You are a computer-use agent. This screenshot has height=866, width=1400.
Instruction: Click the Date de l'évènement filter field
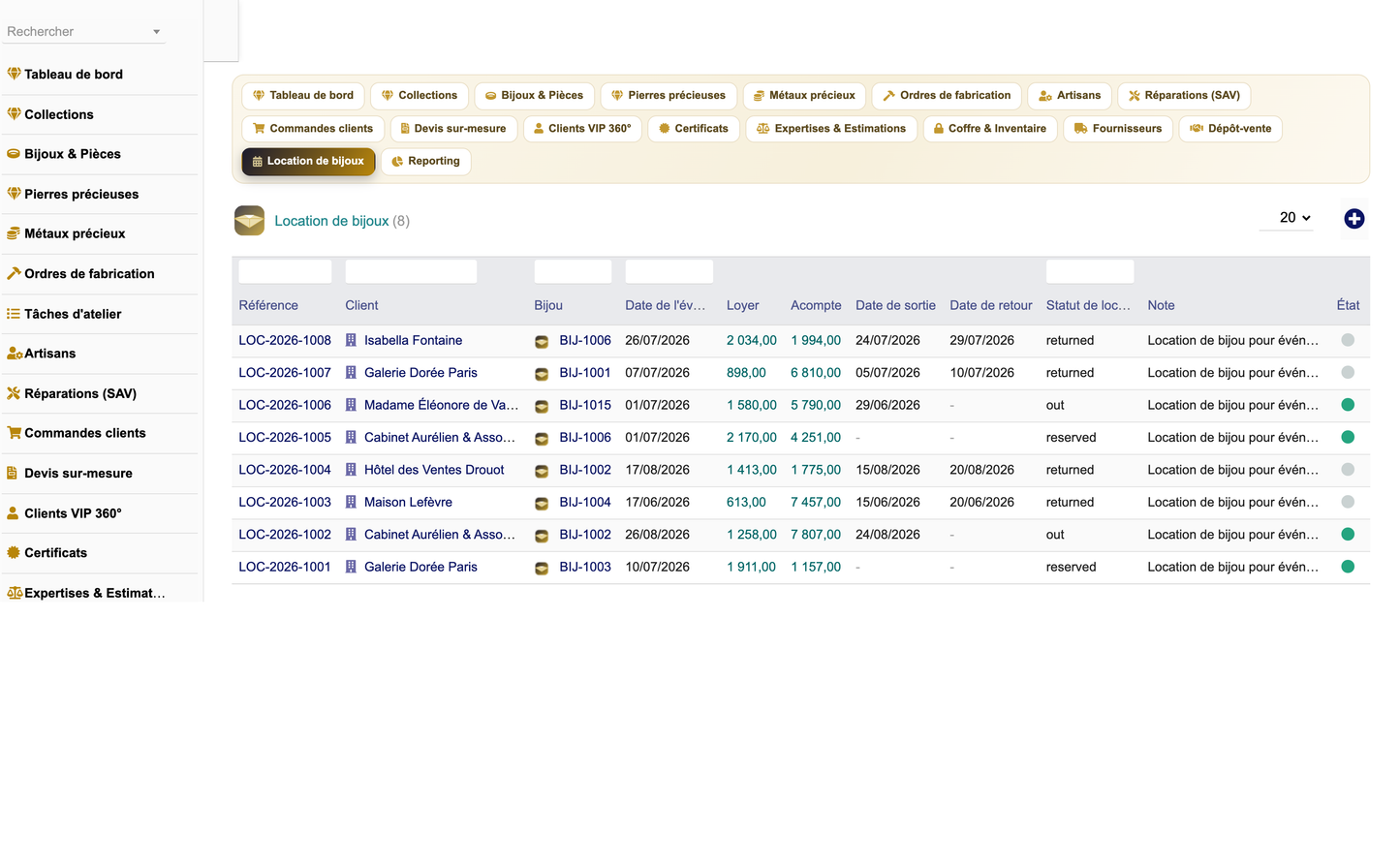[x=669, y=271]
